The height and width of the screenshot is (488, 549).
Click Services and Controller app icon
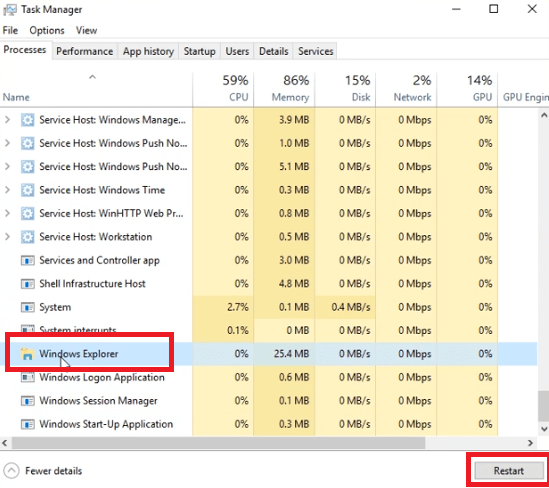pyautogui.click(x=27, y=260)
